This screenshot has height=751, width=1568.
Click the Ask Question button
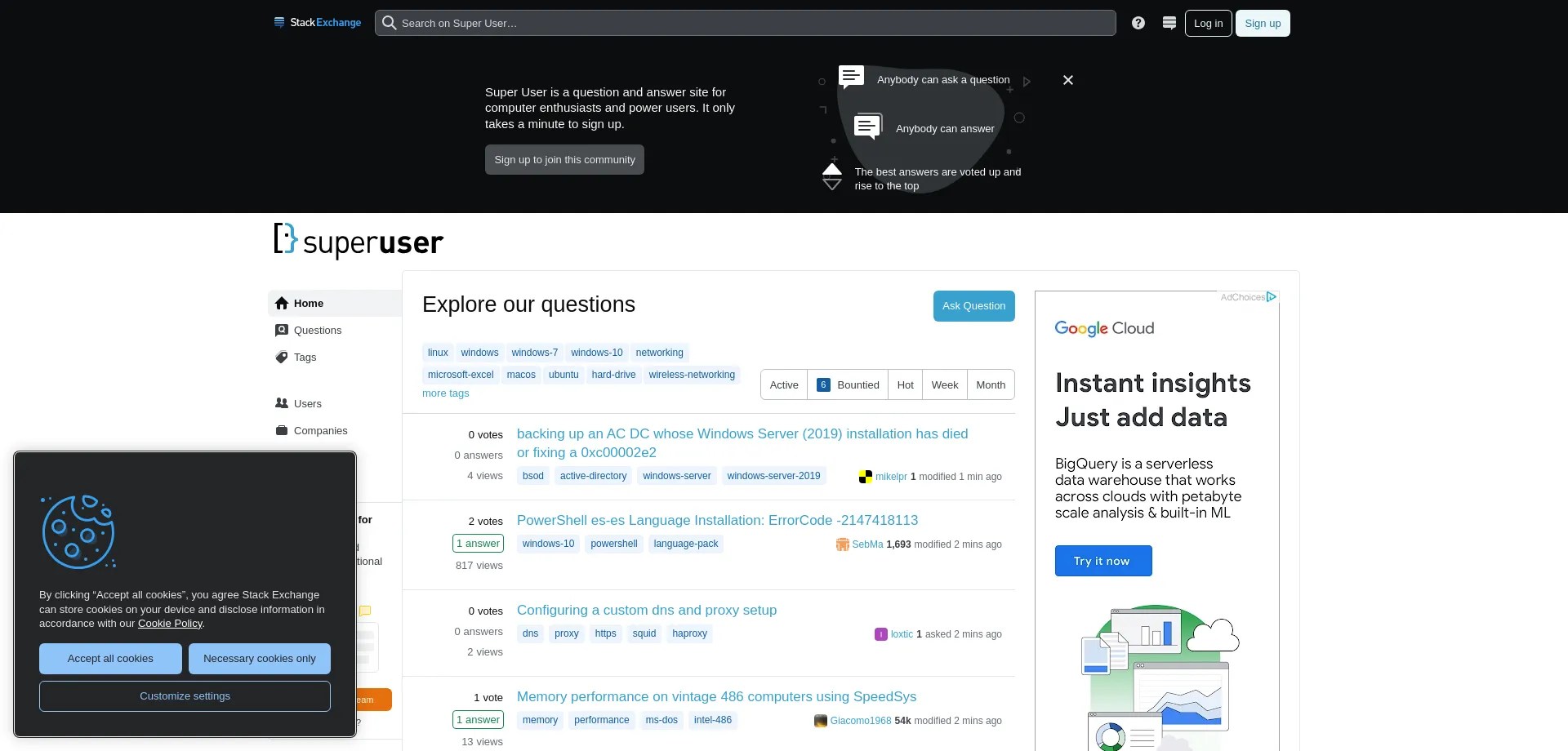[974, 306]
